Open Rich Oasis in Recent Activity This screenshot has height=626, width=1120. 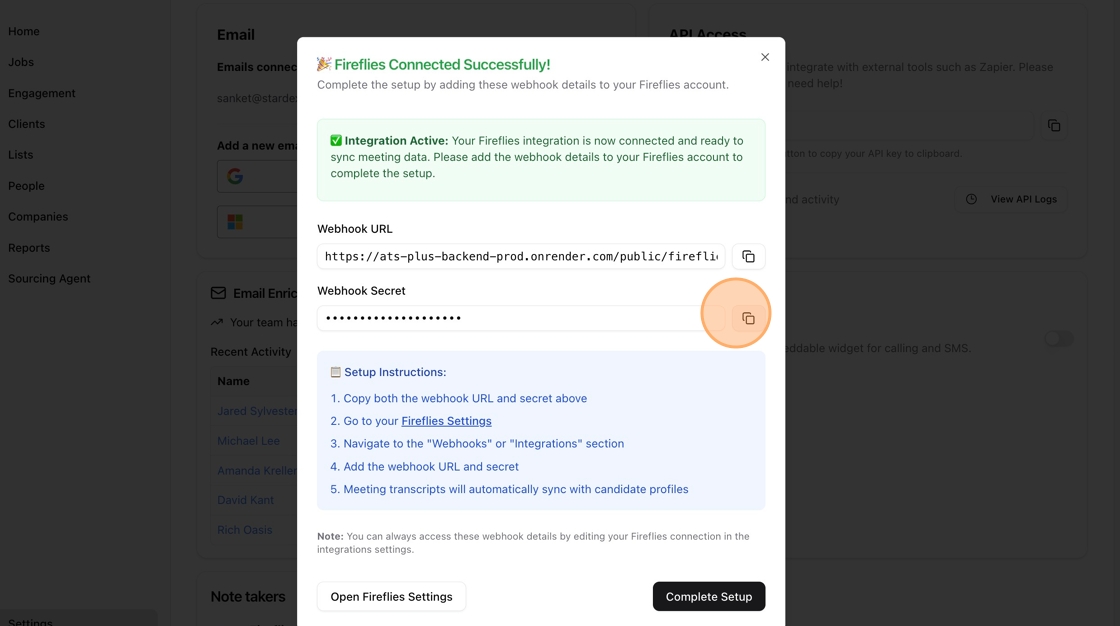click(x=245, y=530)
